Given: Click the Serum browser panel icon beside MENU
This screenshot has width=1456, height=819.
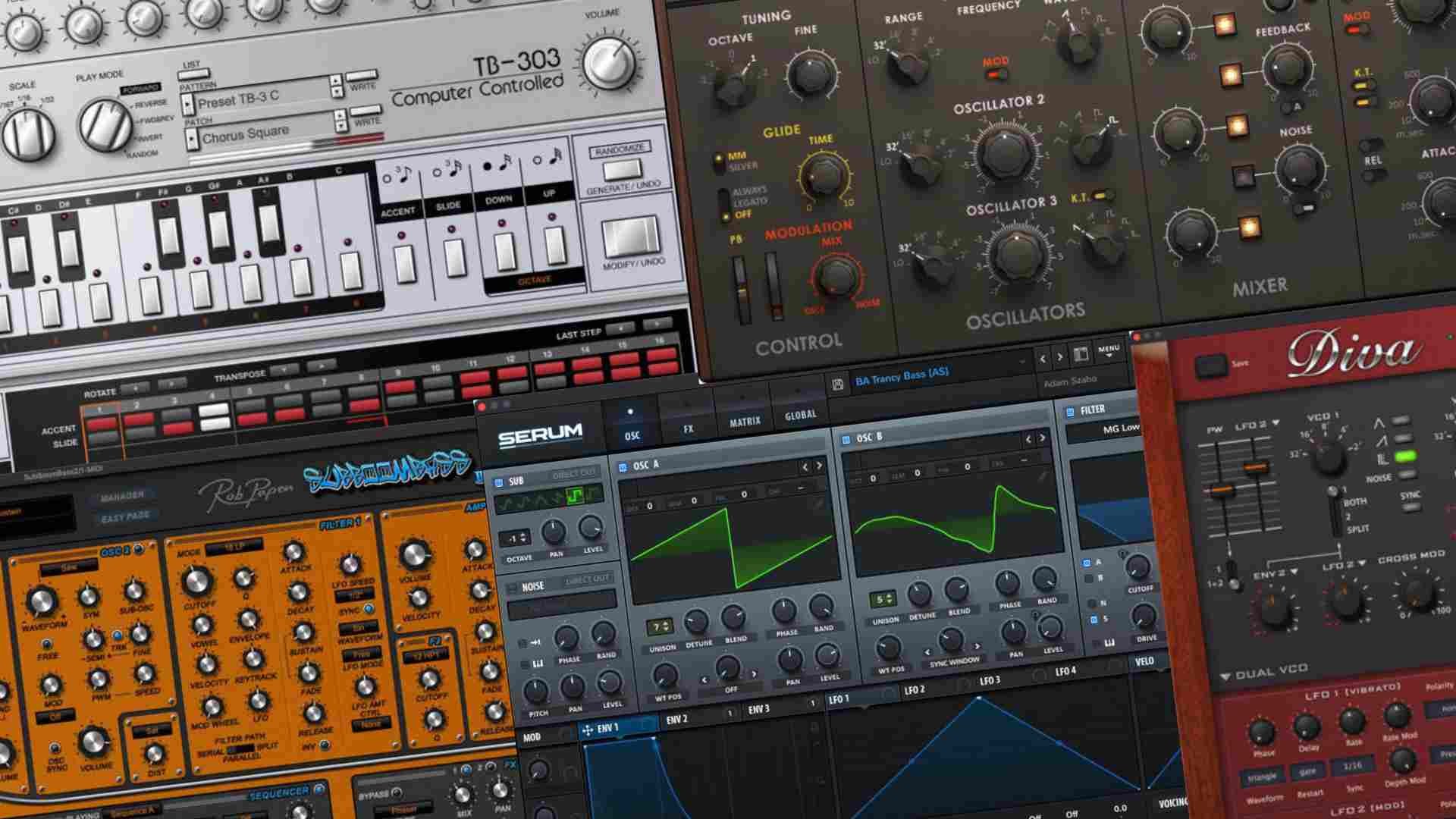Looking at the screenshot, I should (x=1081, y=354).
